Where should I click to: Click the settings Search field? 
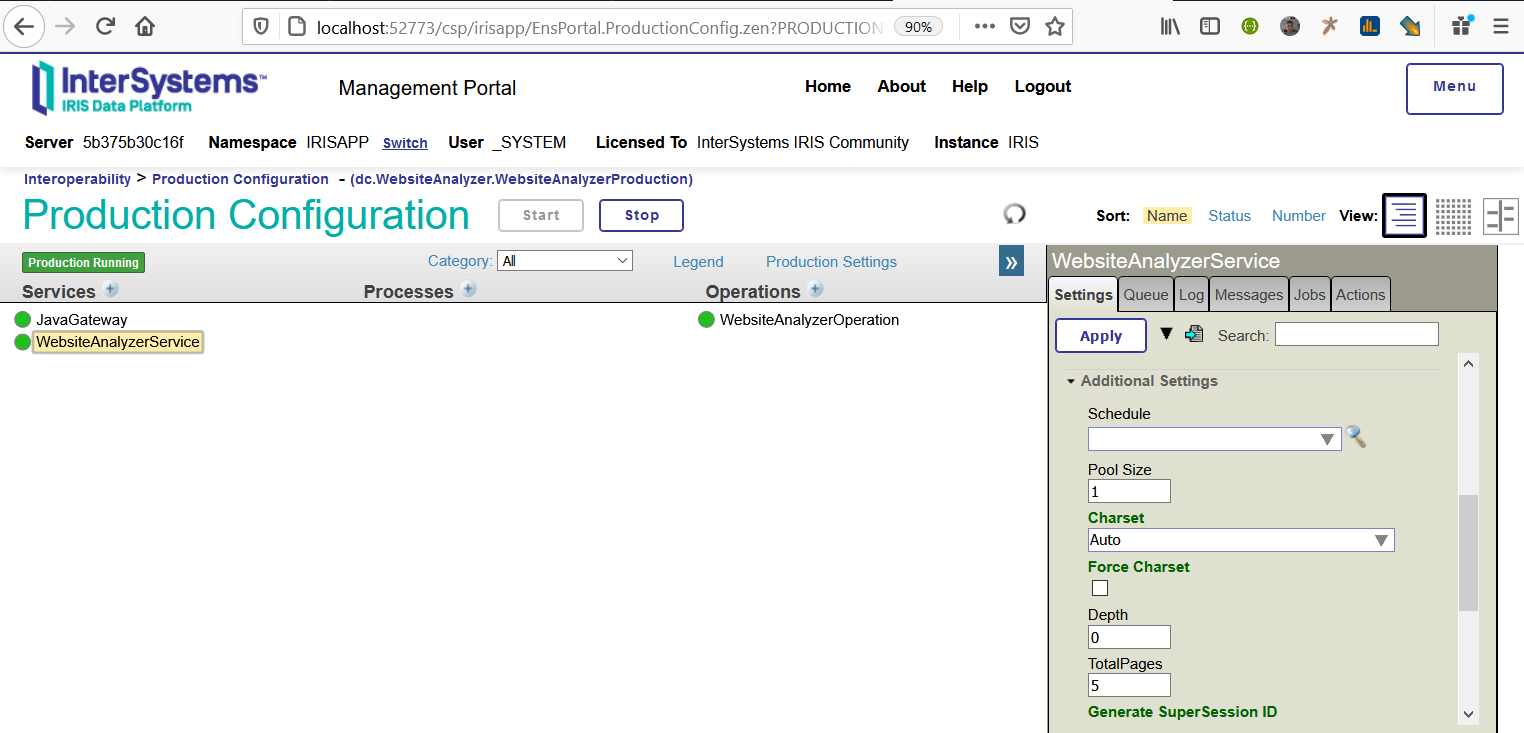(x=1356, y=334)
